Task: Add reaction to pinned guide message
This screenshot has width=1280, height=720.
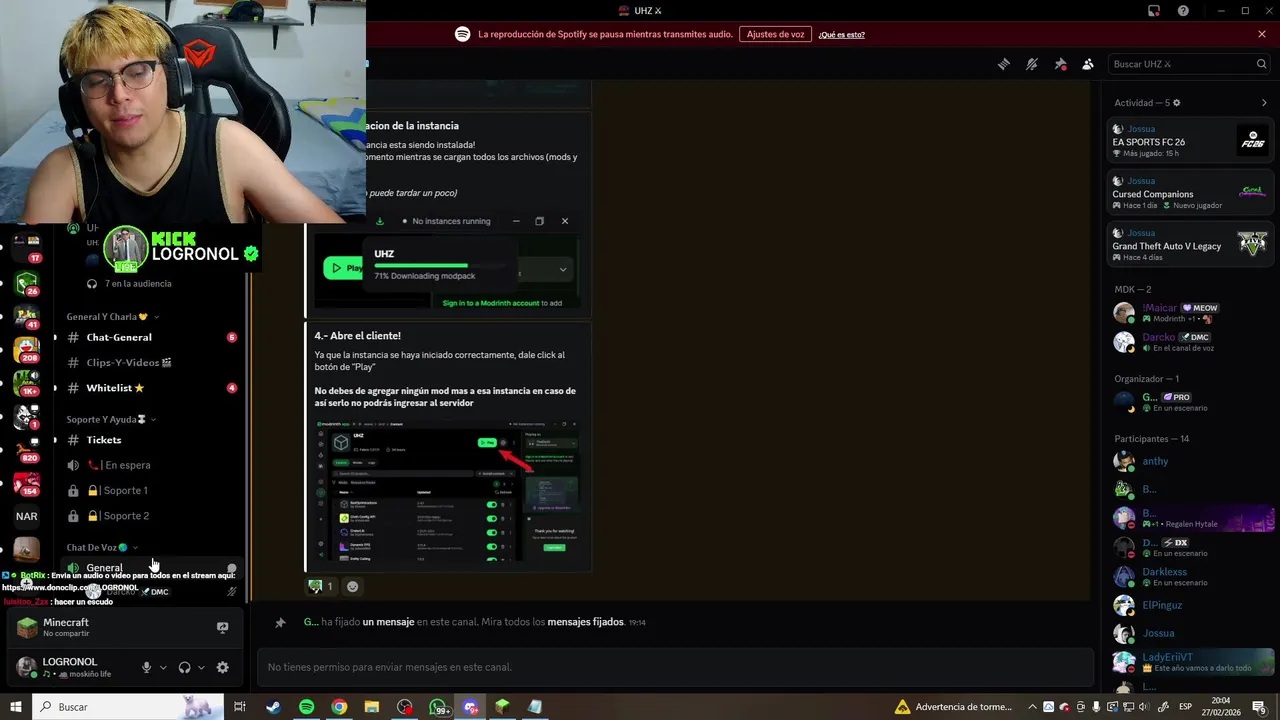Action: point(352,586)
